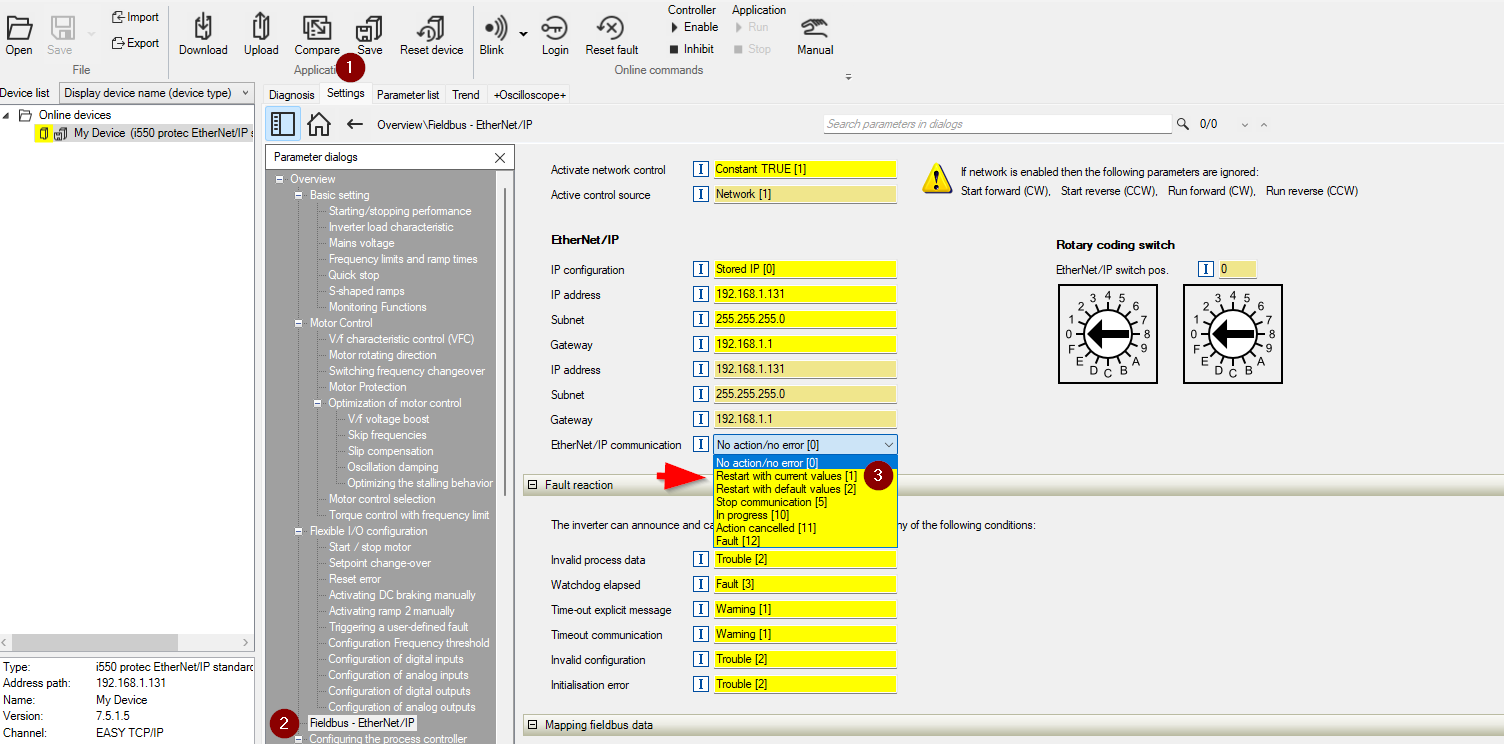The height and width of the screenshot is (744, 1504).
Task: Go to the Home overview icon
Action: pos(319,124)
